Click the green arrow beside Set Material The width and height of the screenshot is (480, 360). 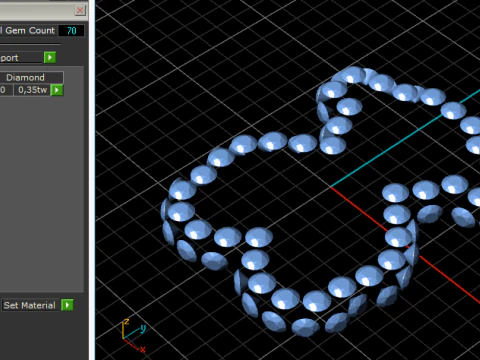[x=67, y=305]
